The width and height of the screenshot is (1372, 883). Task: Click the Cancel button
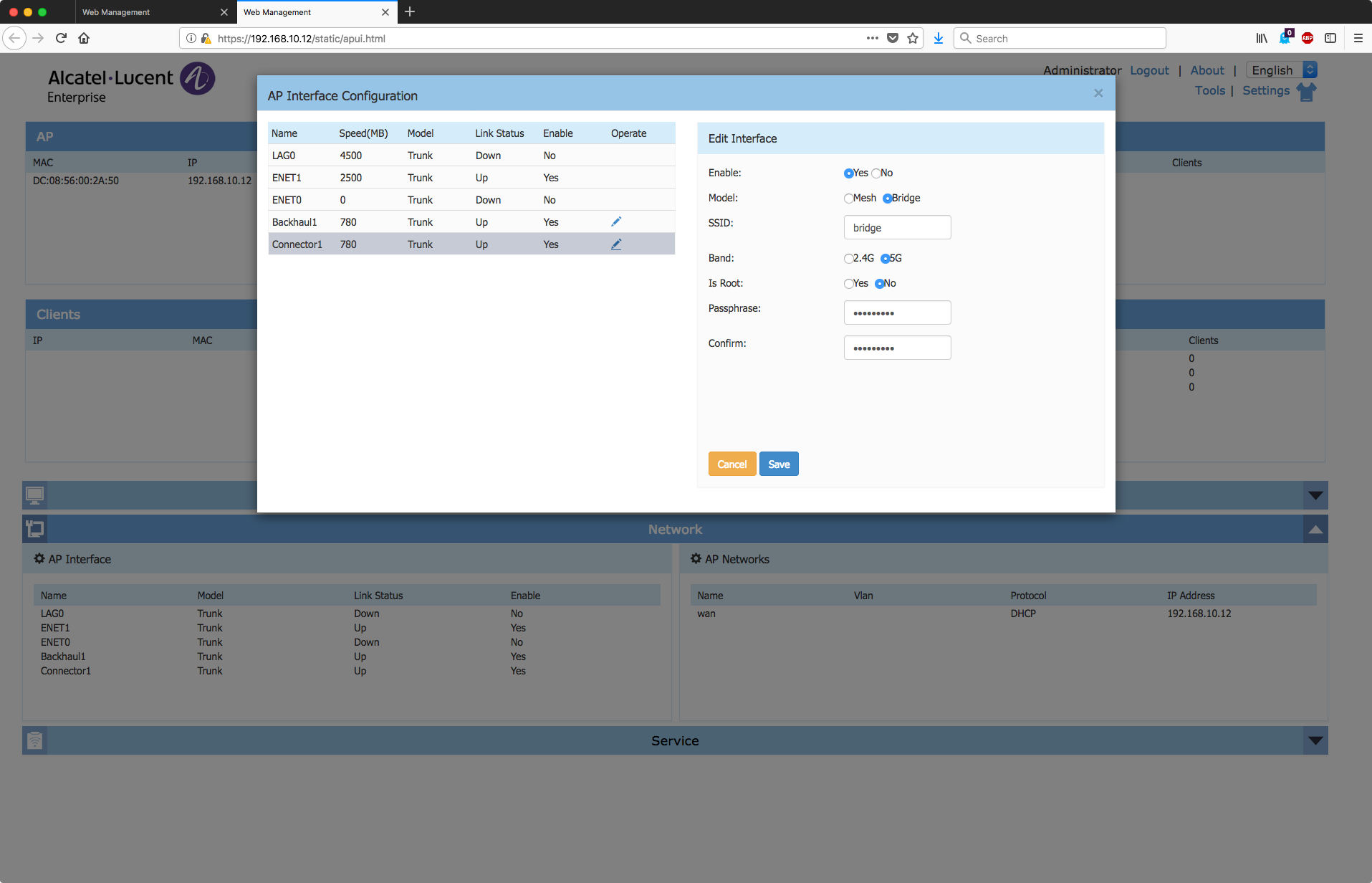[x=731, y=464]
